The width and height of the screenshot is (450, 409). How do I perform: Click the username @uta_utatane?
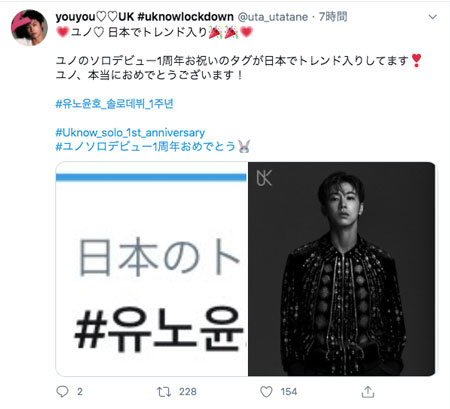click(272, 17)
